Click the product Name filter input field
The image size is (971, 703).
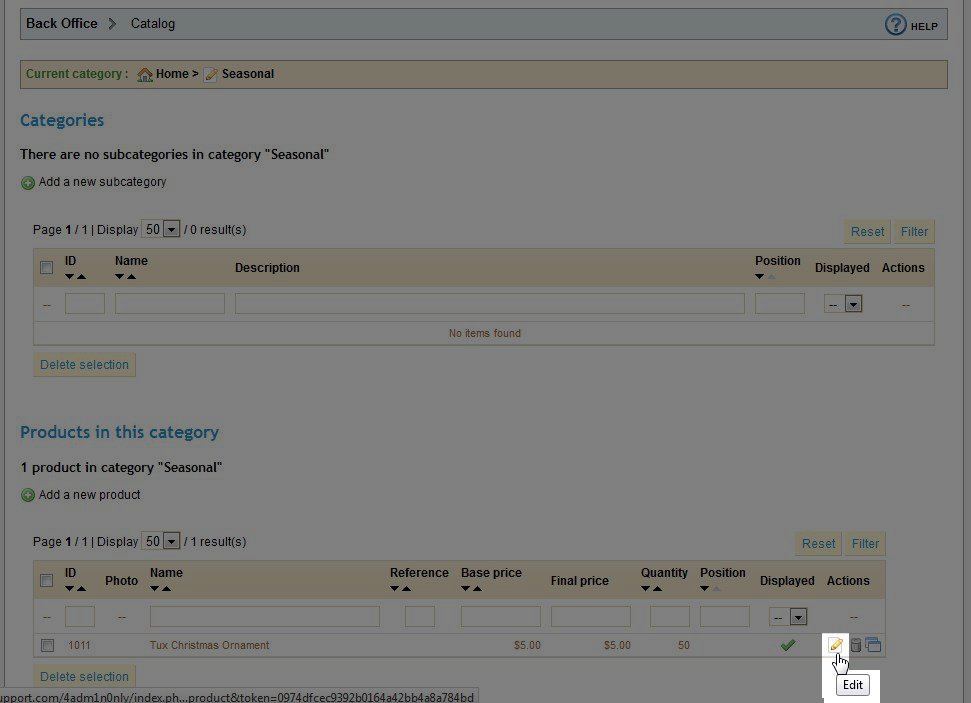(x=265, y=617)
